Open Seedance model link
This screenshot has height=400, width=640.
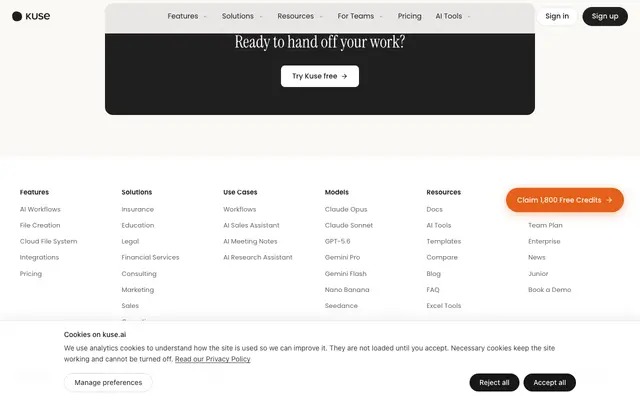point(341,306)
